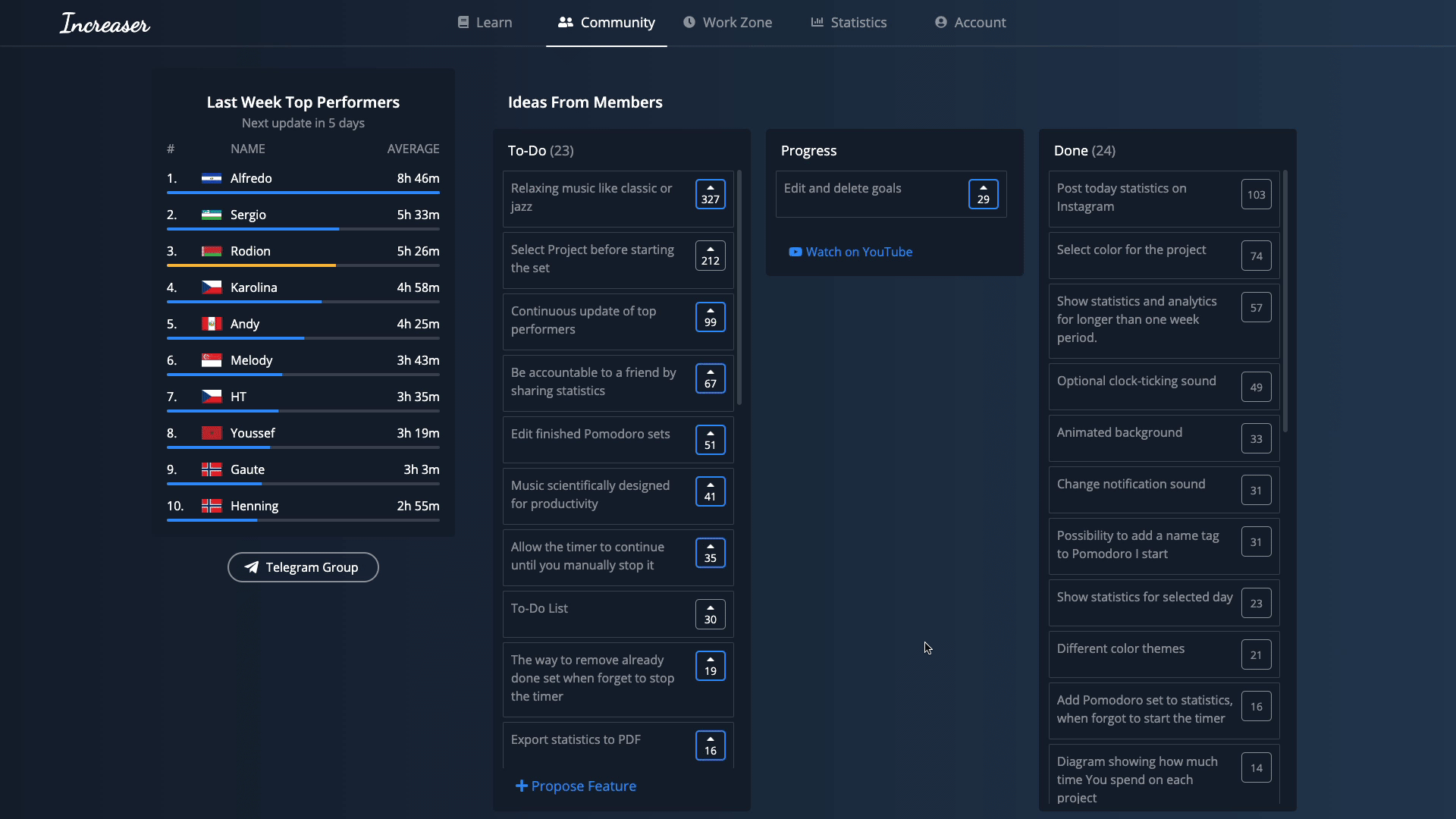
Task: Upvote Continuous update of top performers
Action: click(x=711, y=317)
